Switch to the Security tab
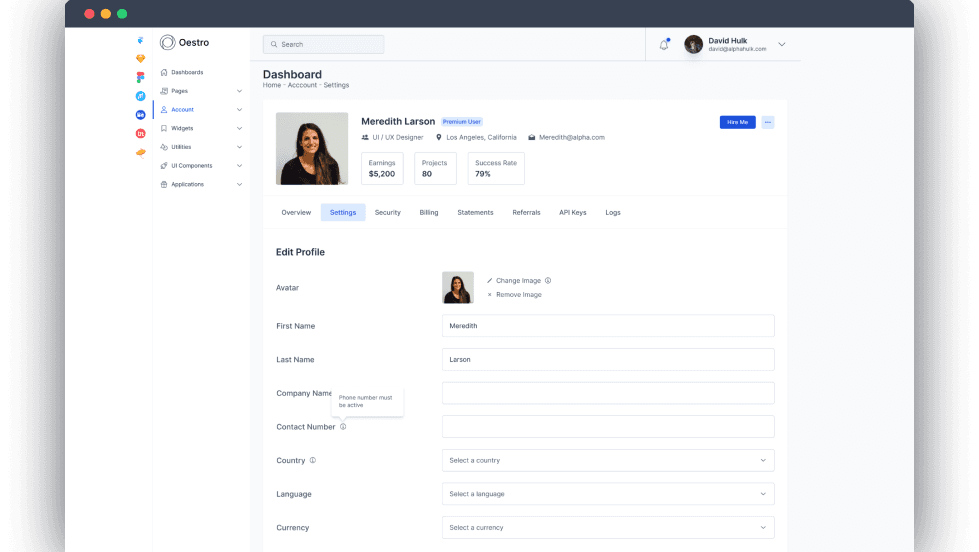The image size is (979, 552). 388,212
